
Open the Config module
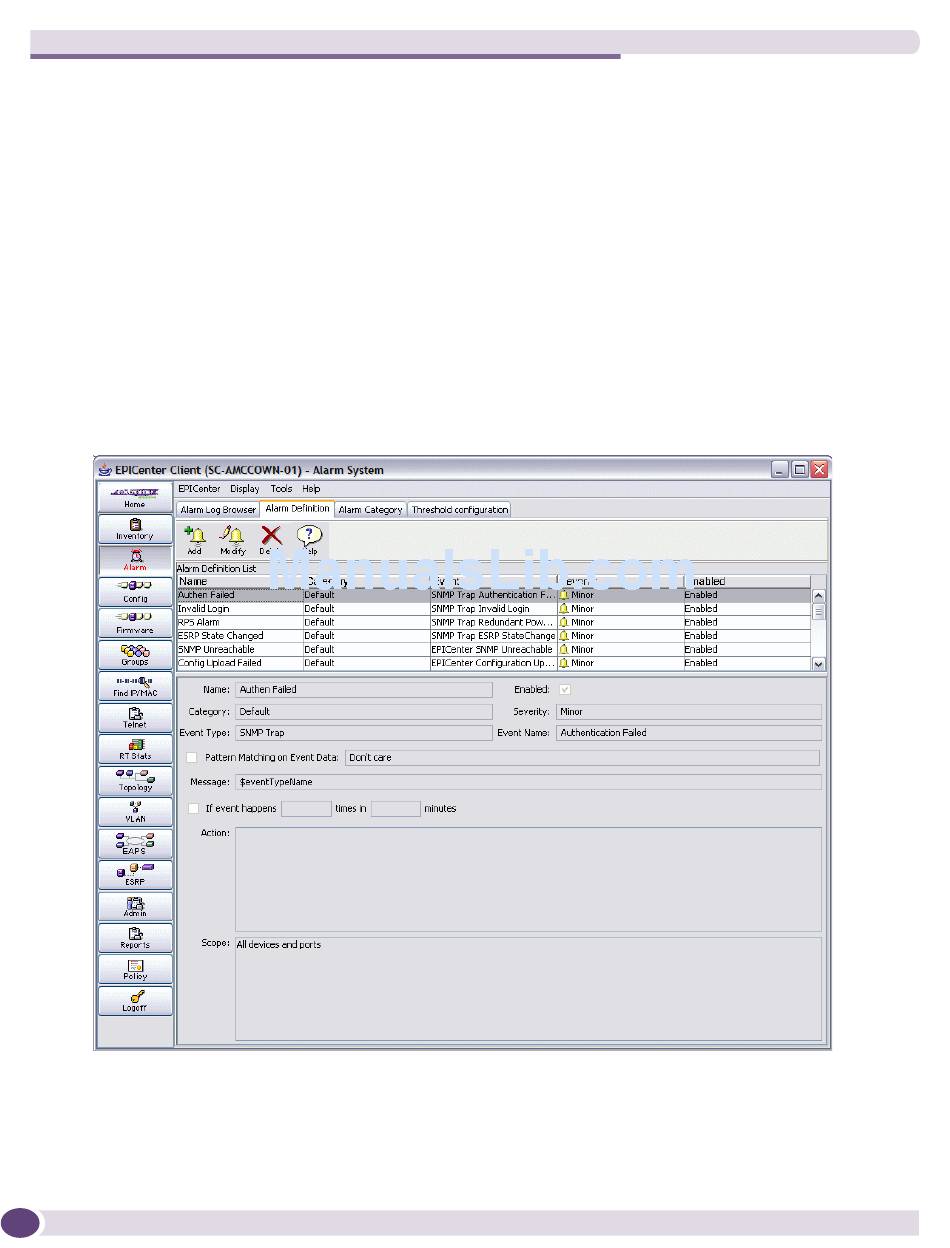pyautogui.click(x=135, y=591)
